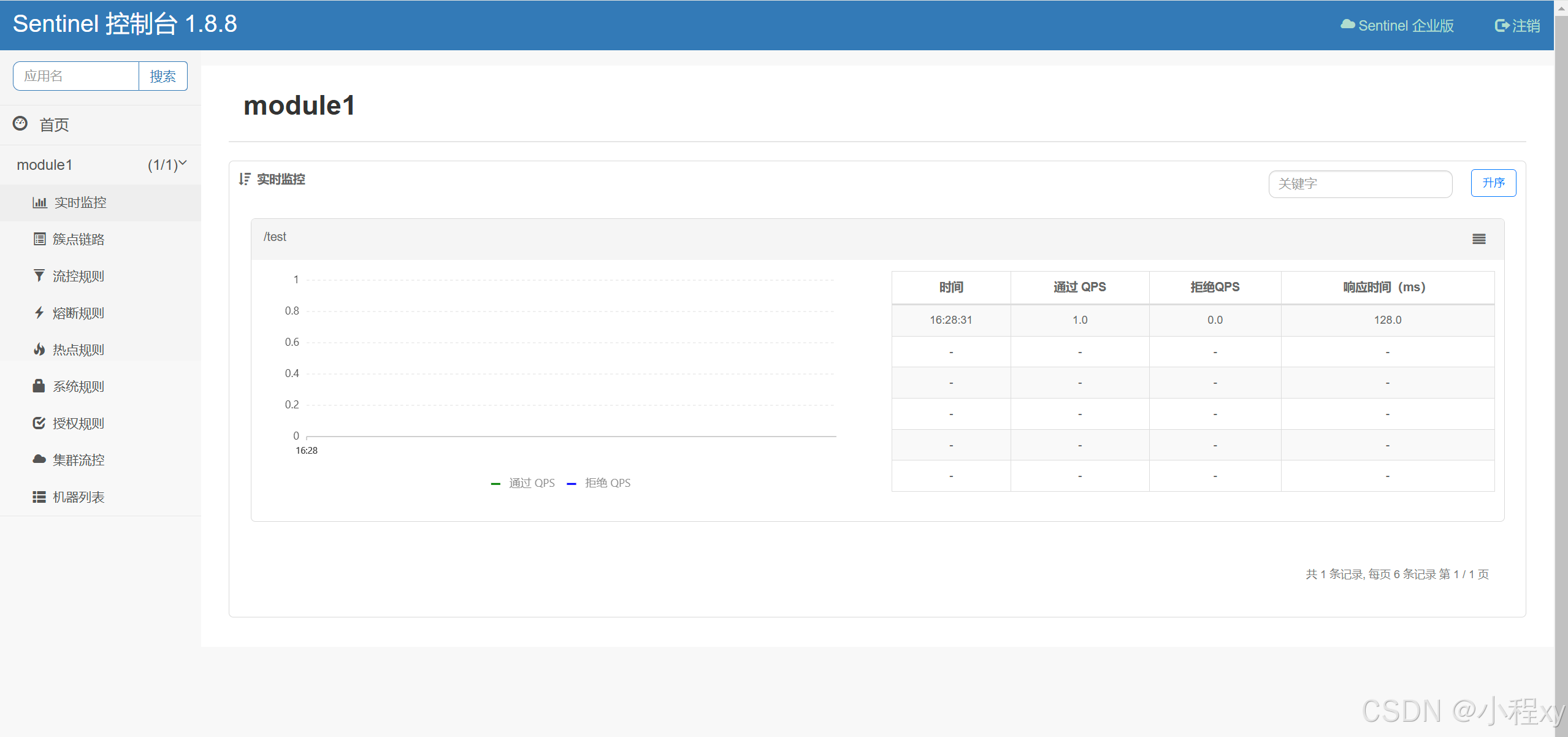This screenshot has height=737, width=1568.
Task: Open the hamburger menu on the /test panel
Action: (x=1479, y=239)
